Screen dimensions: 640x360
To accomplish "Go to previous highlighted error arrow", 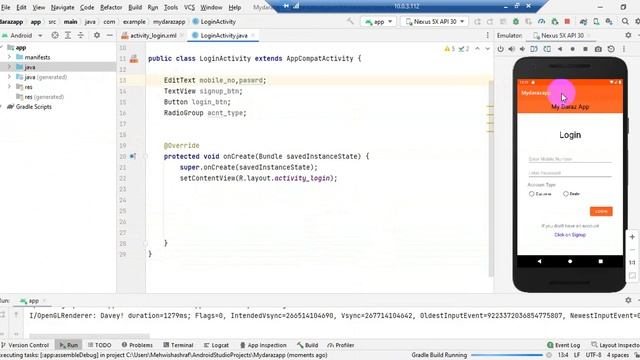I will (x=478, y=49).
